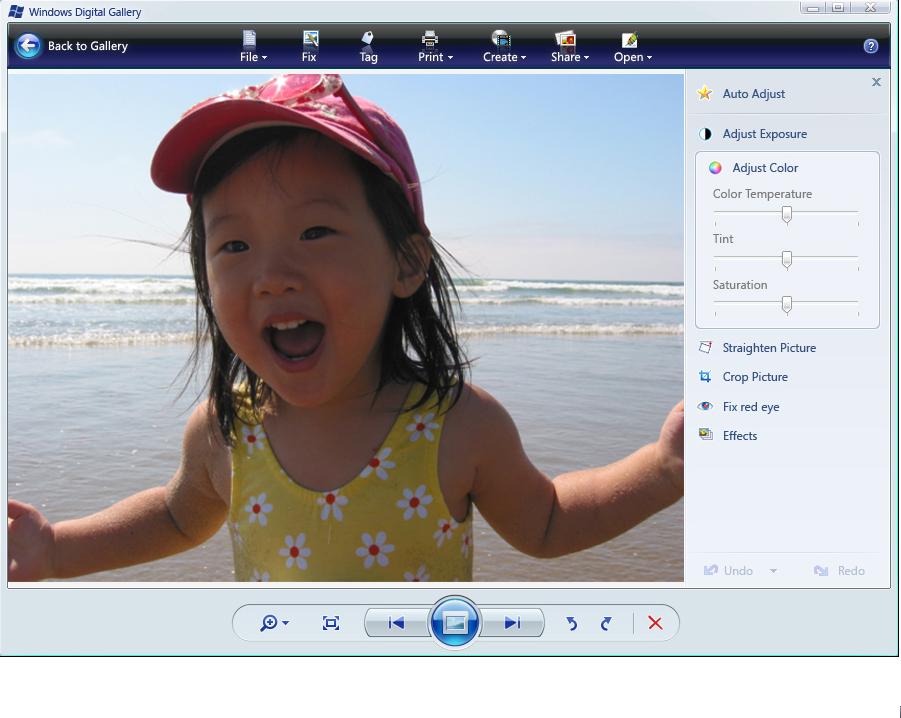Image resolution: width=901 pixels, height=718 pixels.
Task: Click the Color Temperature slider handle
Action: click(787, 214)
